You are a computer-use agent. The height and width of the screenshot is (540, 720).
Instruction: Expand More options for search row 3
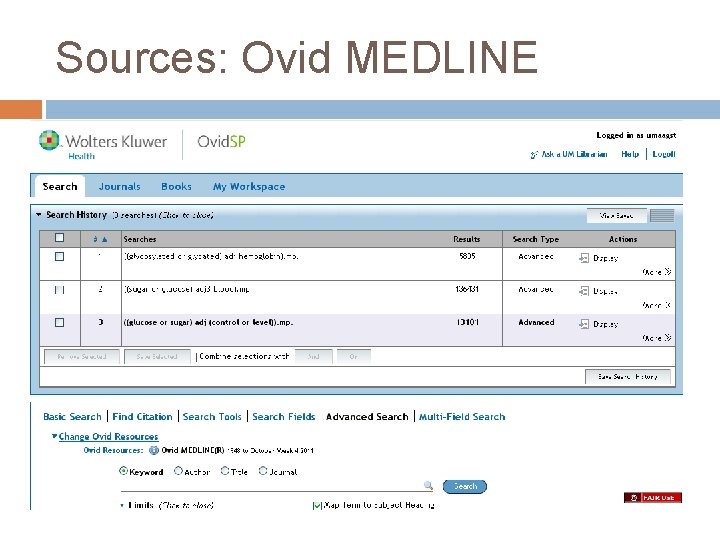(657, 338)
